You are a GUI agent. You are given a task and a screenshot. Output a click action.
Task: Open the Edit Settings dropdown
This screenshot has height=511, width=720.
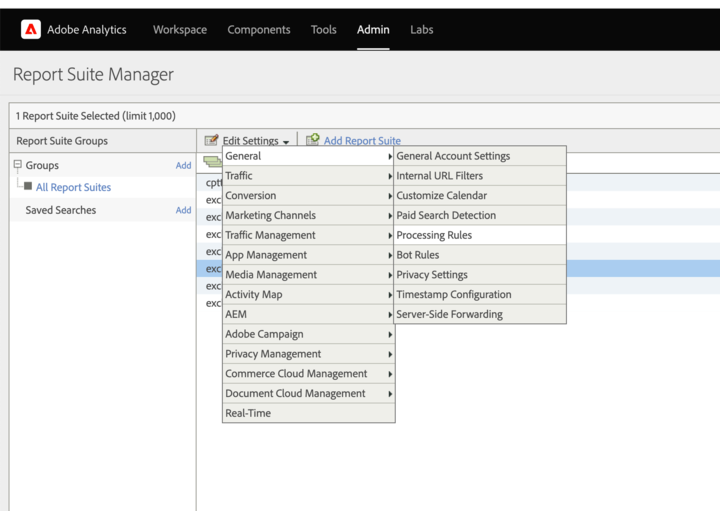click(x=255, y=141)
